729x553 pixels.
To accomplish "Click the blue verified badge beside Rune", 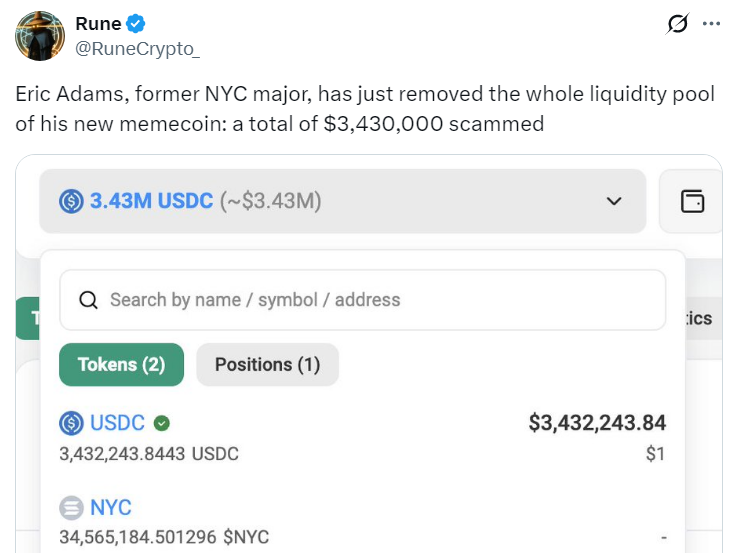I will coord(136,24).
